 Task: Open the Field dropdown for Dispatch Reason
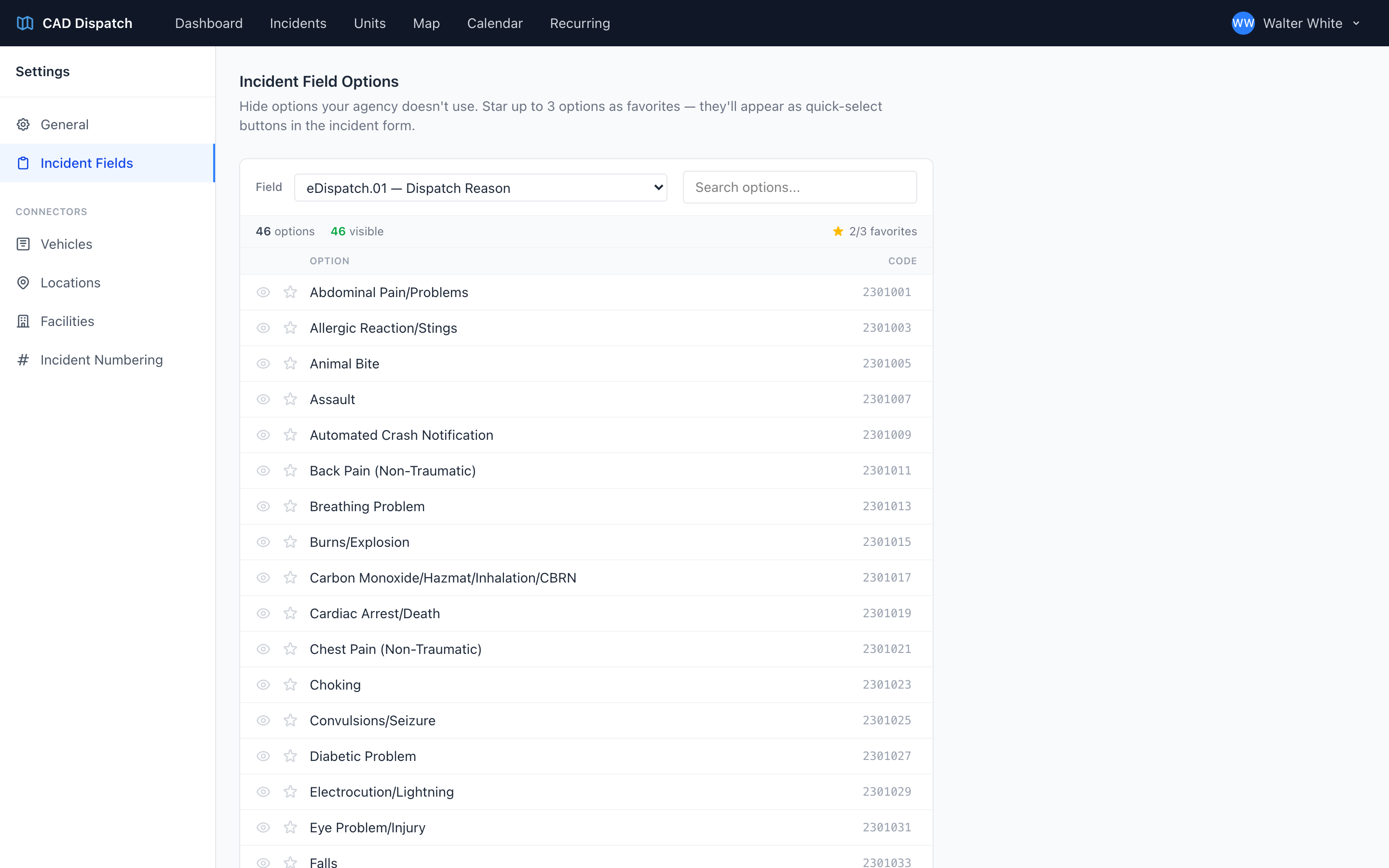point(480,188)
